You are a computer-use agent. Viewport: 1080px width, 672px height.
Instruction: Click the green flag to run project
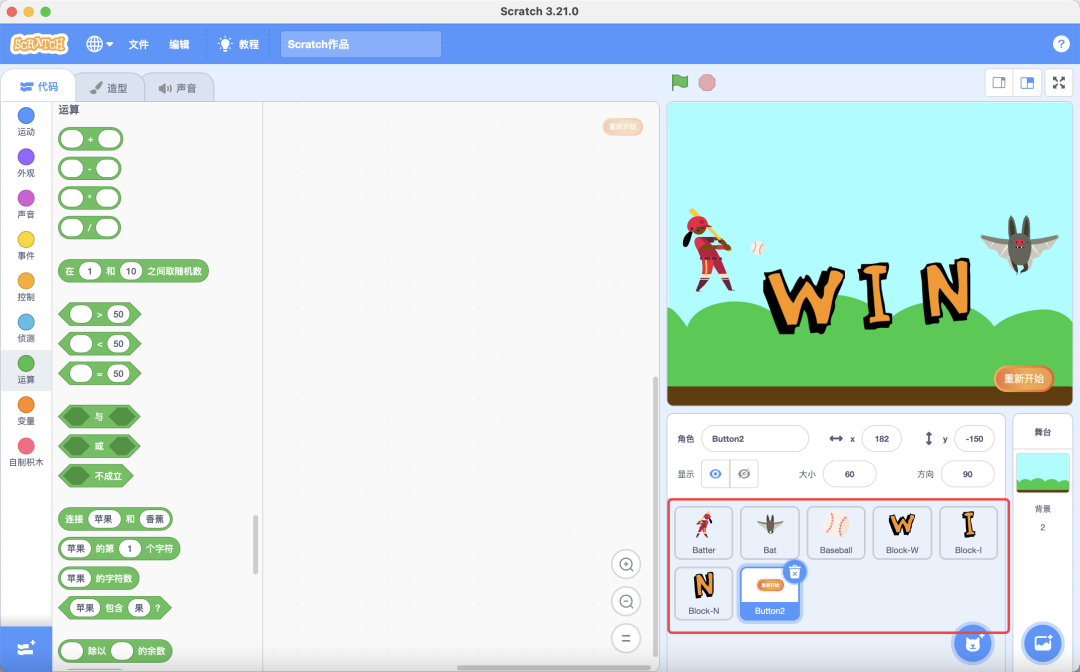pos(680,83)
